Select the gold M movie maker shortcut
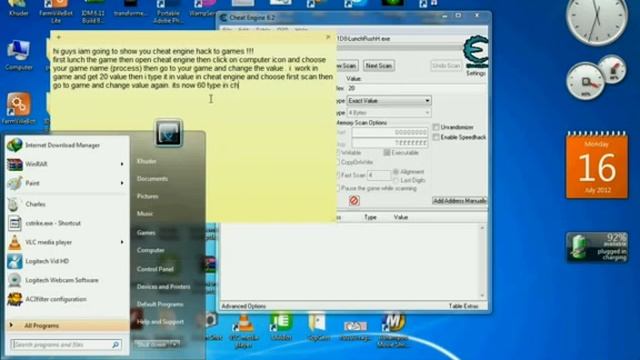Screen dimensions: 640x360 pyautogui.click(x=393, y=331)
